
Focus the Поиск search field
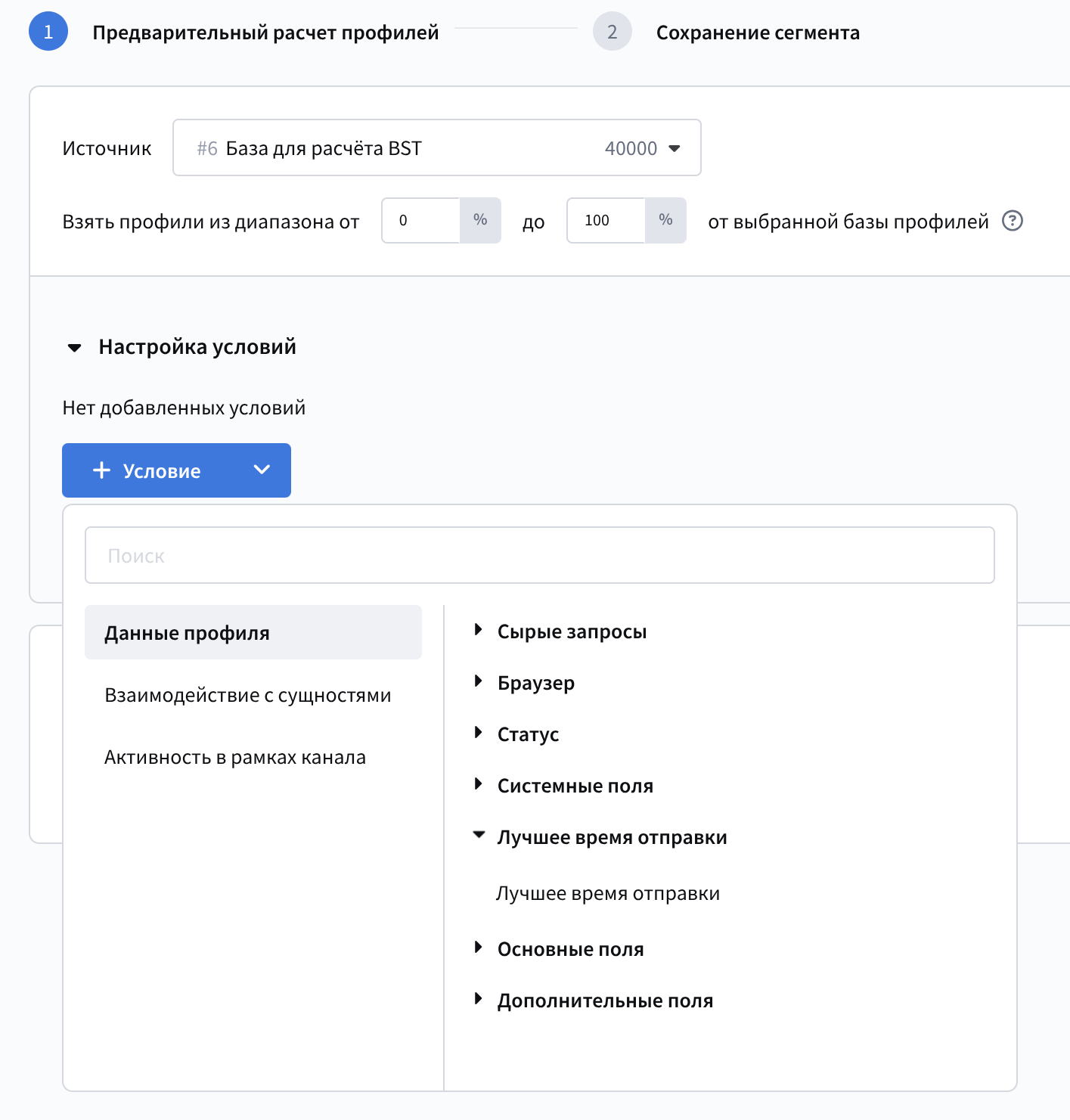(539, 555)
